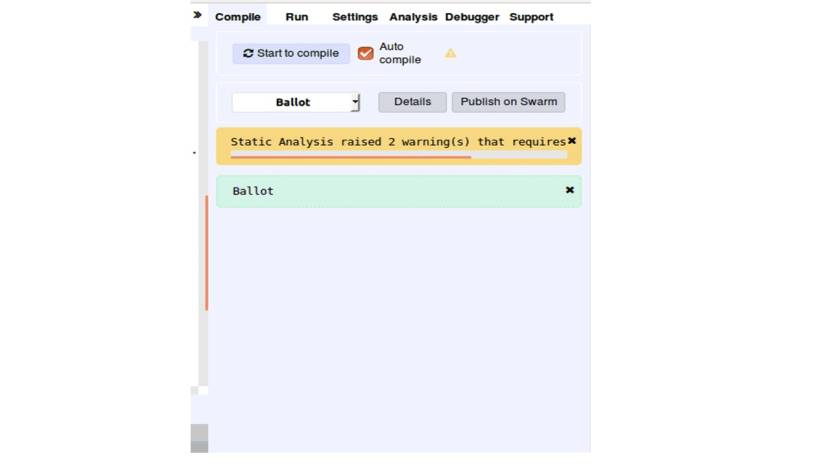Close the green Ballot compilation result
The height and width of the screenshot is (467, 830).
tap(570, 190)
